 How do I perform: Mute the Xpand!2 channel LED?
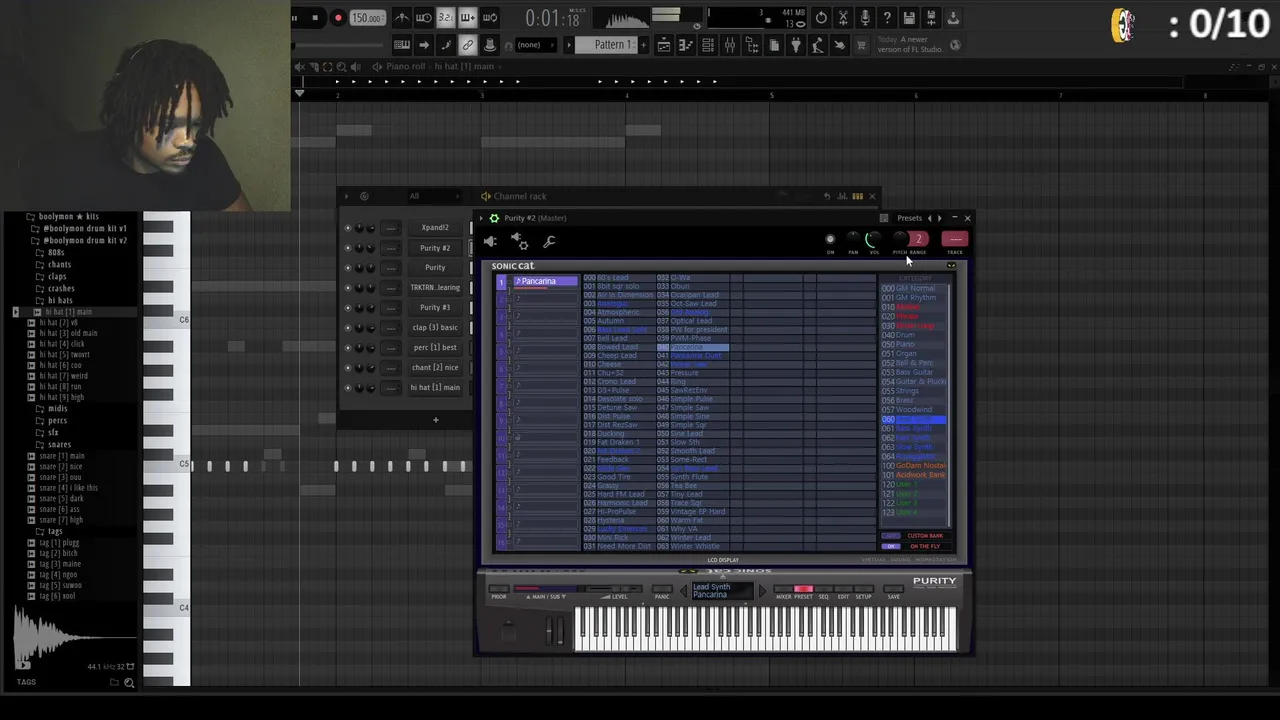(348, 228)
